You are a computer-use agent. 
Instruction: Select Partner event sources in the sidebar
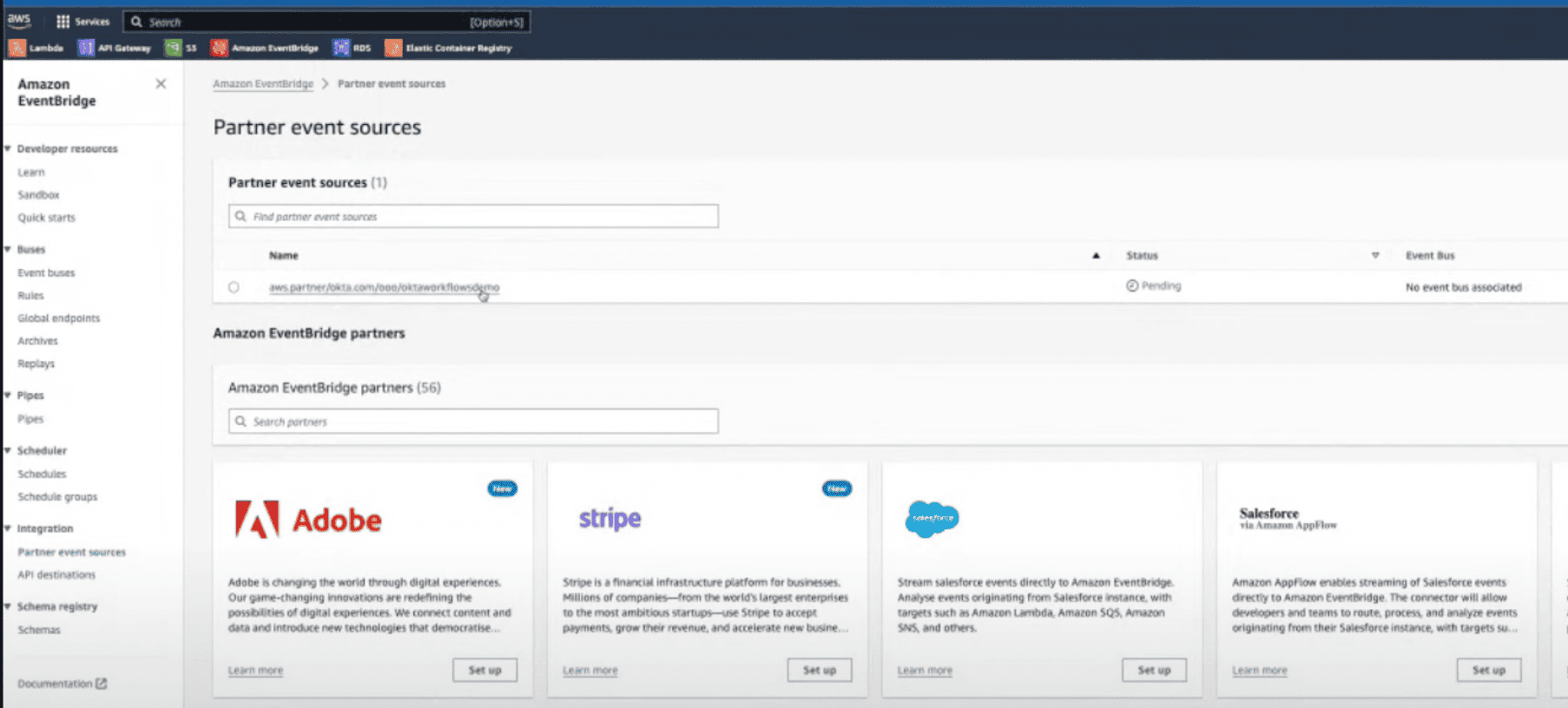click(x=71, y=552)
